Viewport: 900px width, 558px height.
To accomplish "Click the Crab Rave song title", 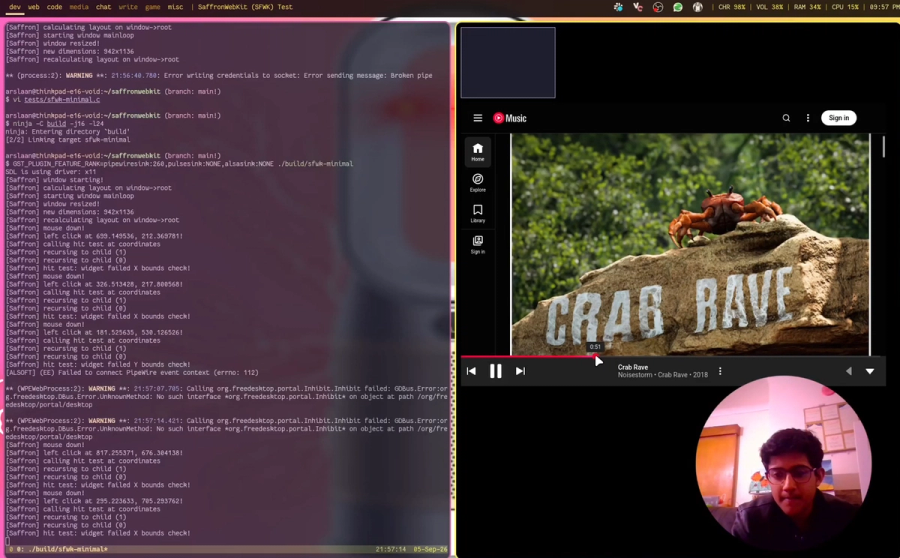I will pyautogui.click(x=633, y=367).
